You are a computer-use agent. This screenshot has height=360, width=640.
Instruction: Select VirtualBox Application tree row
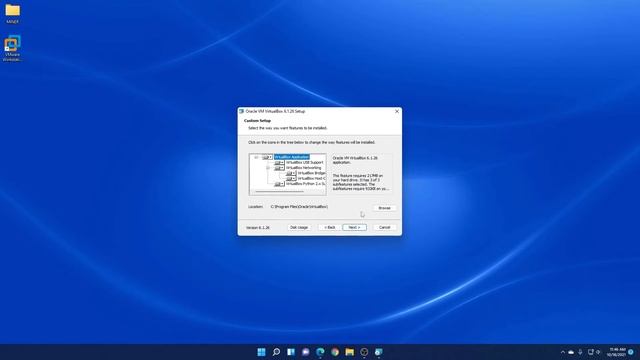pyautogui.click(x=291, y=157)
